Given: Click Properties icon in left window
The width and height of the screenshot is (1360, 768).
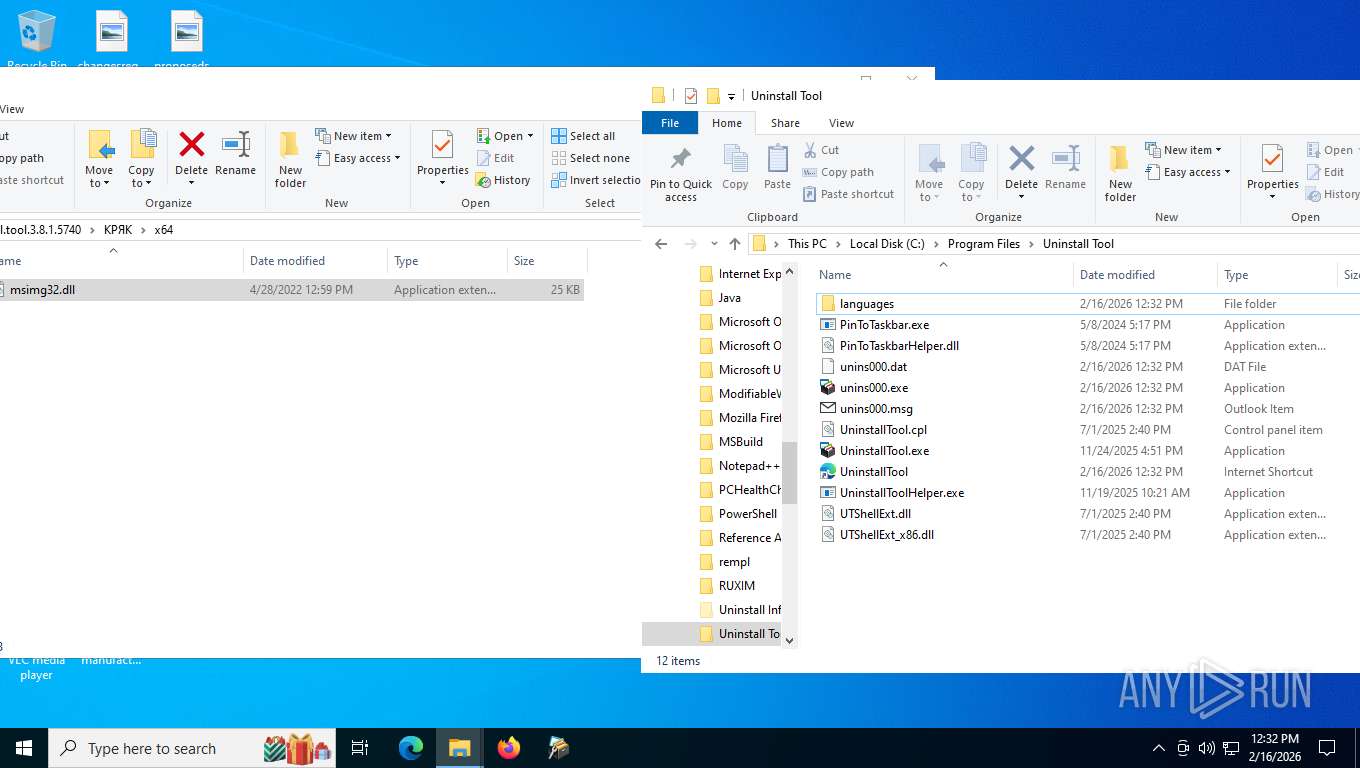Looking at the screenshot, I should [442, 145].
